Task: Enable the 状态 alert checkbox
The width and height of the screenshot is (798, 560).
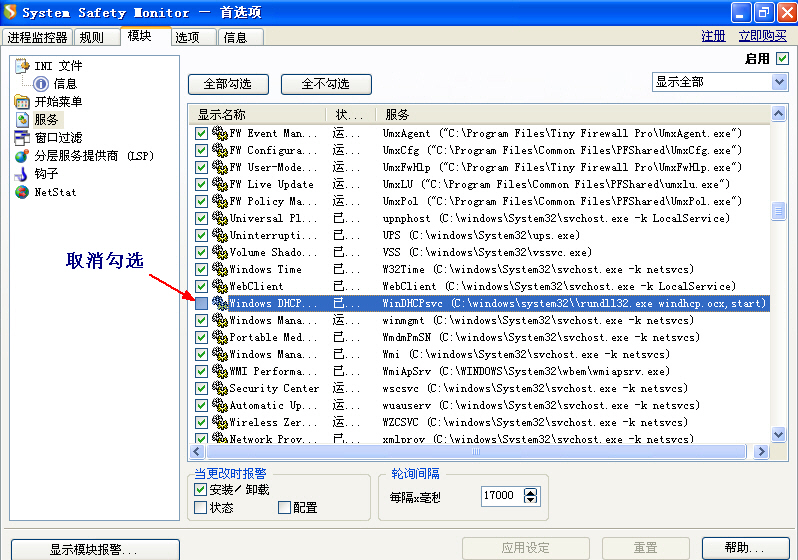Action: click(x=201, y=508)
